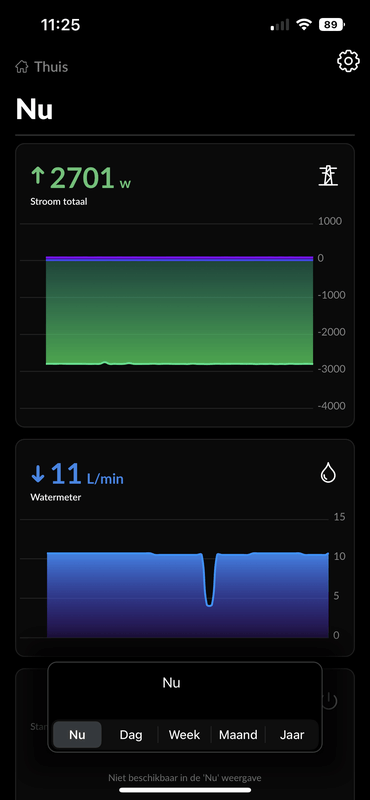The image size is (370, 800).
Task: Tap the Nu title in the popup
Action: point(171,683)
